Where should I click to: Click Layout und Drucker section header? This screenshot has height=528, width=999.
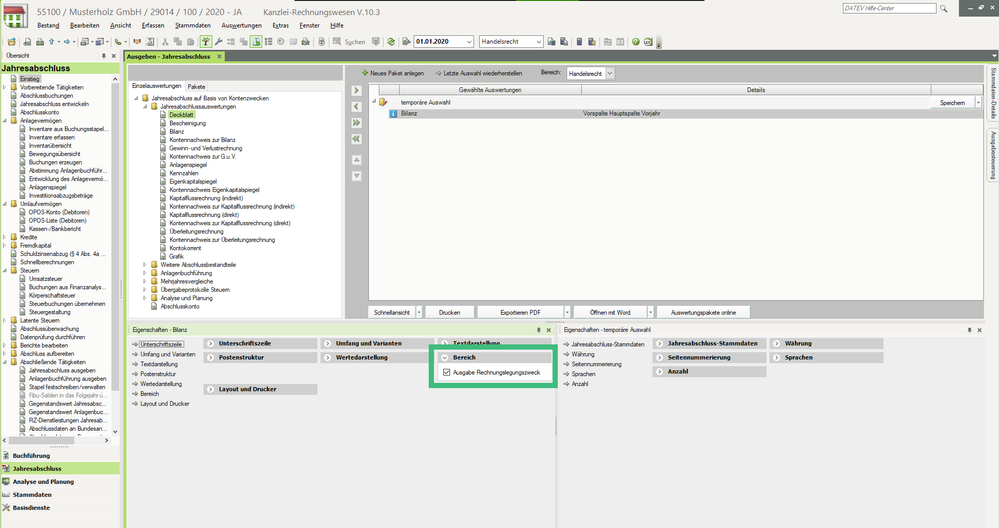point(261,389)
